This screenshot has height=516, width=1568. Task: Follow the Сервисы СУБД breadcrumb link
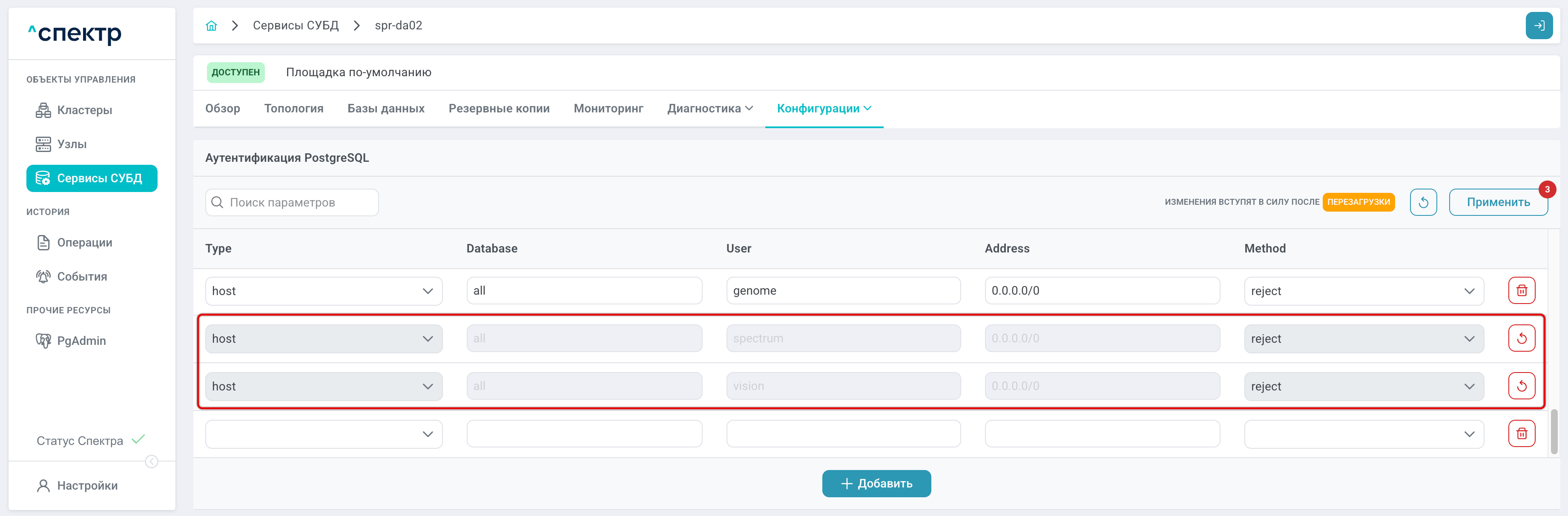[x=295, y=26]
